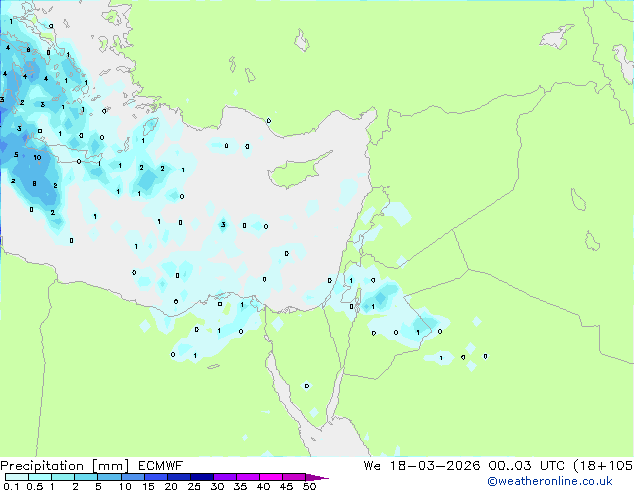Pick the 20–25 mm dark blue swatch

pos(178,477)
